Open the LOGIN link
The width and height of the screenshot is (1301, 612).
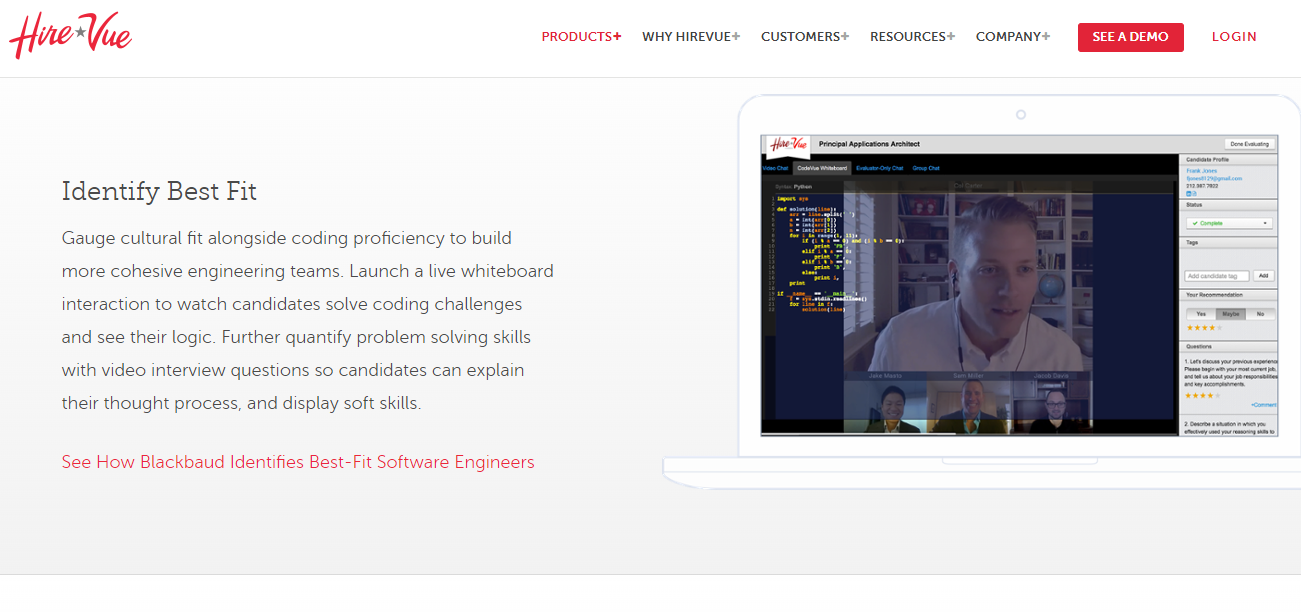pos(1234,37)
